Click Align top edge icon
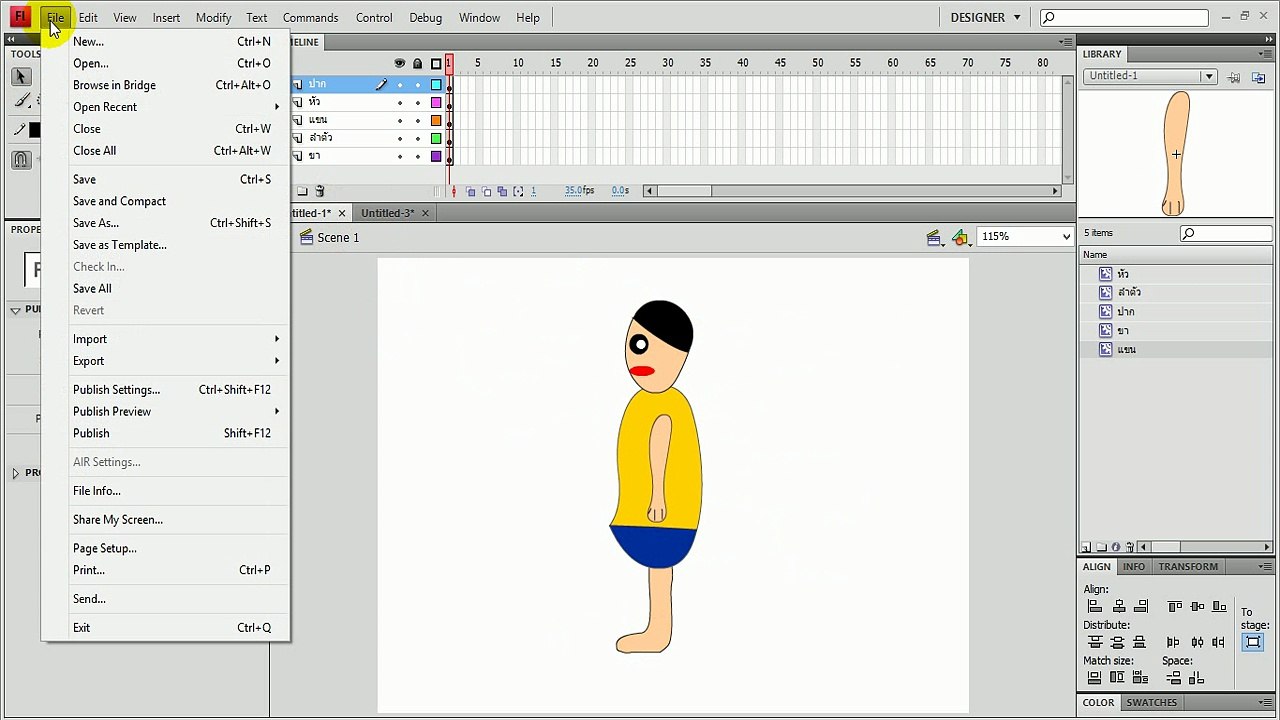The height and width of the screenshot is (720, 1280). tap(1175, 606)
